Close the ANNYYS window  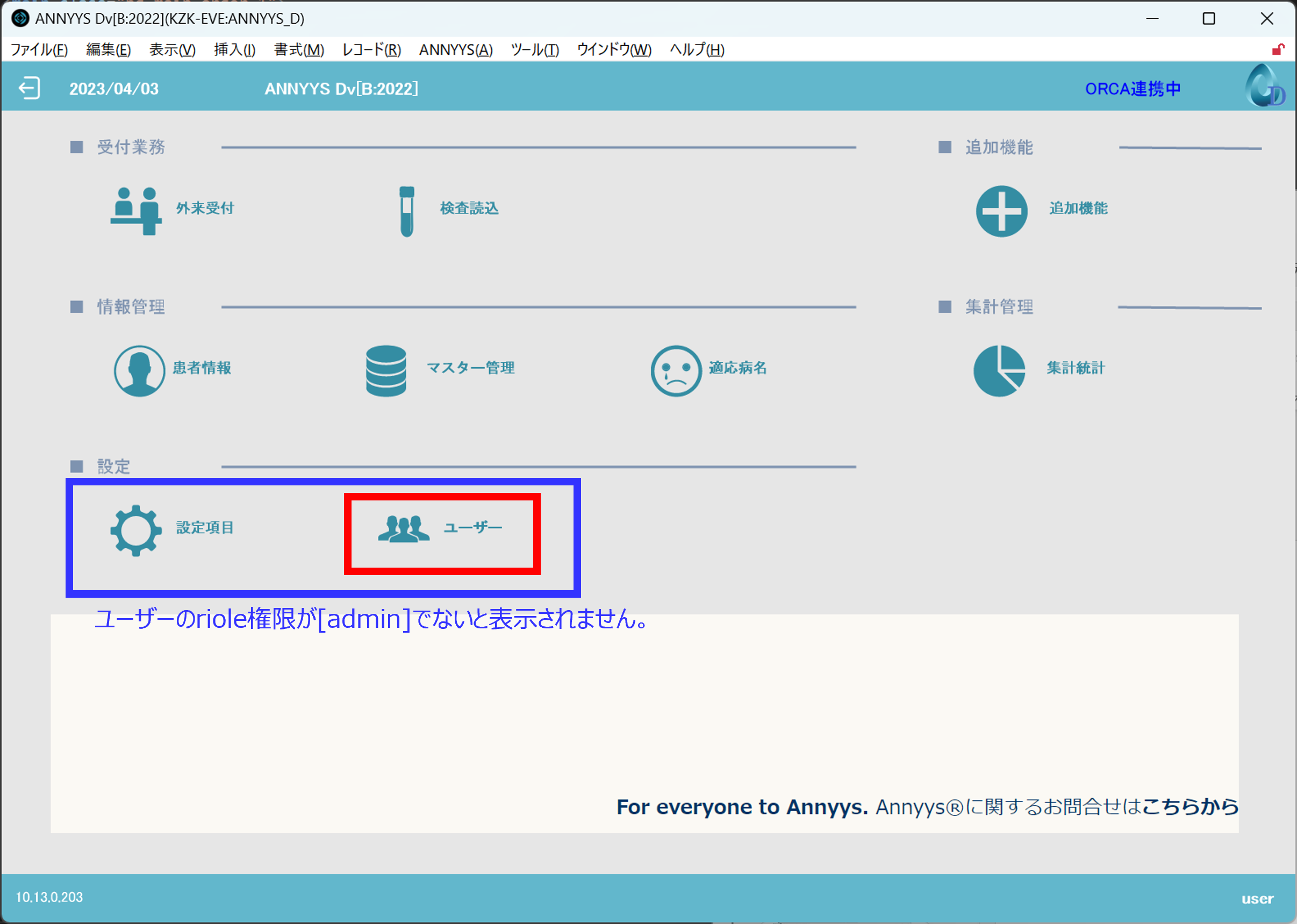tap(1267, 18)
